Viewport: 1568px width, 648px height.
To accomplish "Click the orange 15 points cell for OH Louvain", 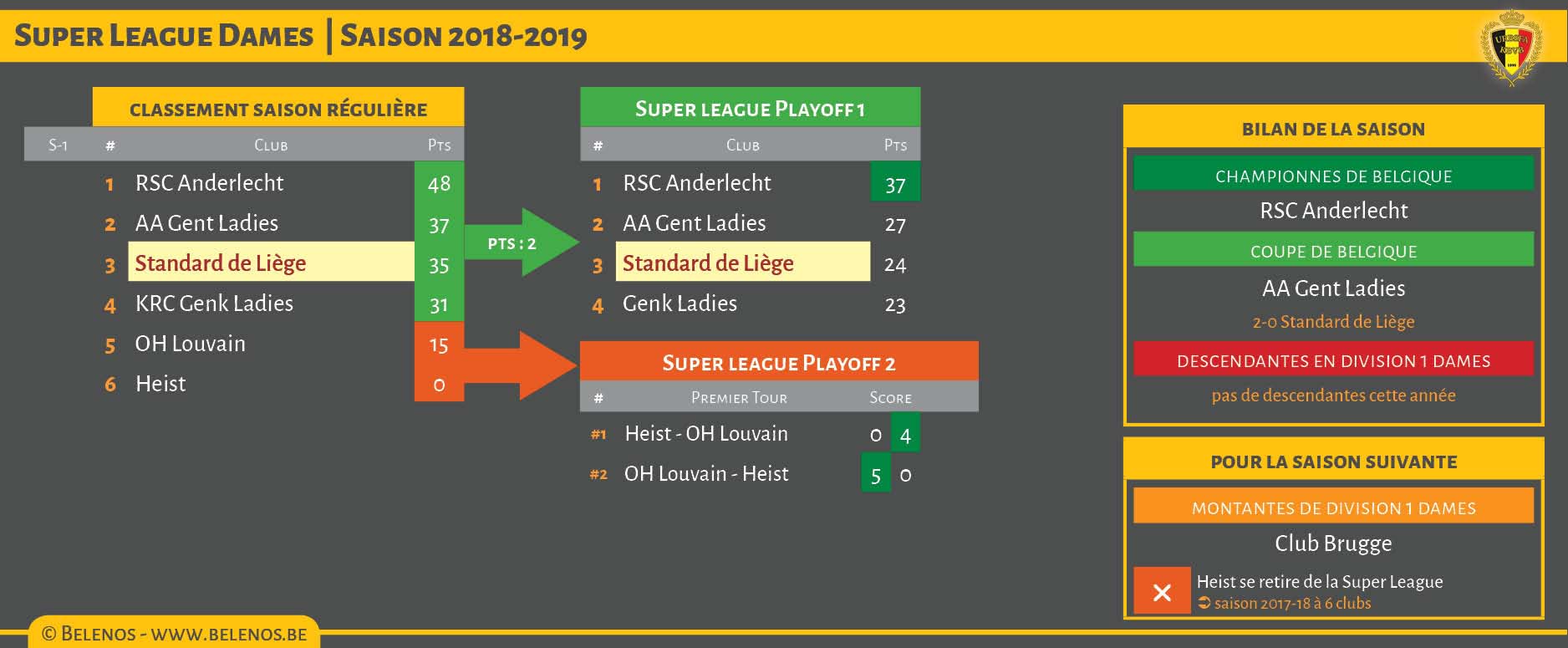I will [x=439, y=344].
